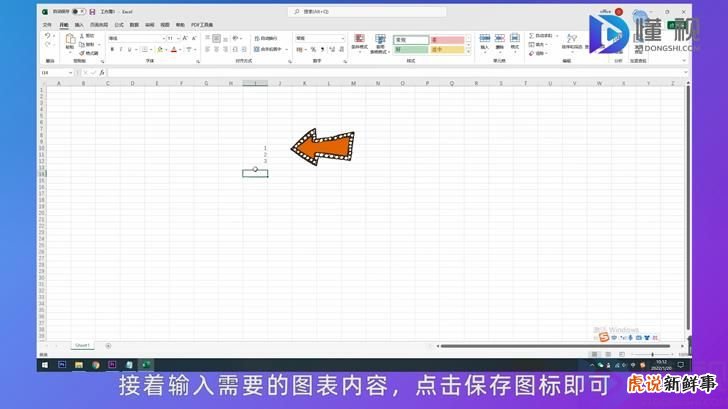728x409 pixels.
Task: Switch to the Insert ribbon tab
Action: point(79,25)
